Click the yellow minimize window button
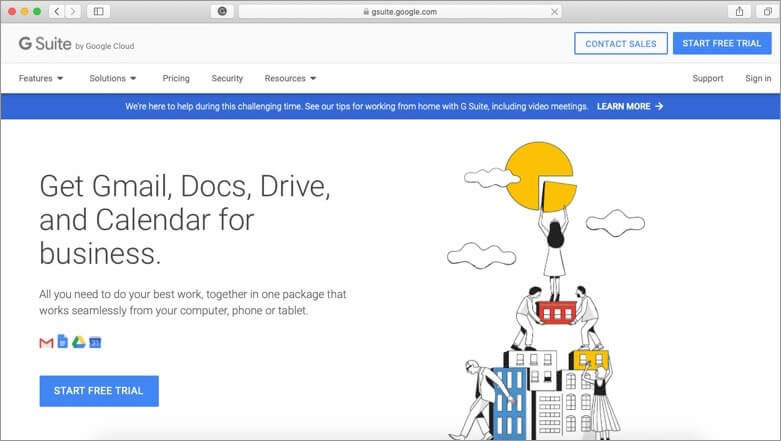This screenshot has width=781, height=441. click(24, 11)
